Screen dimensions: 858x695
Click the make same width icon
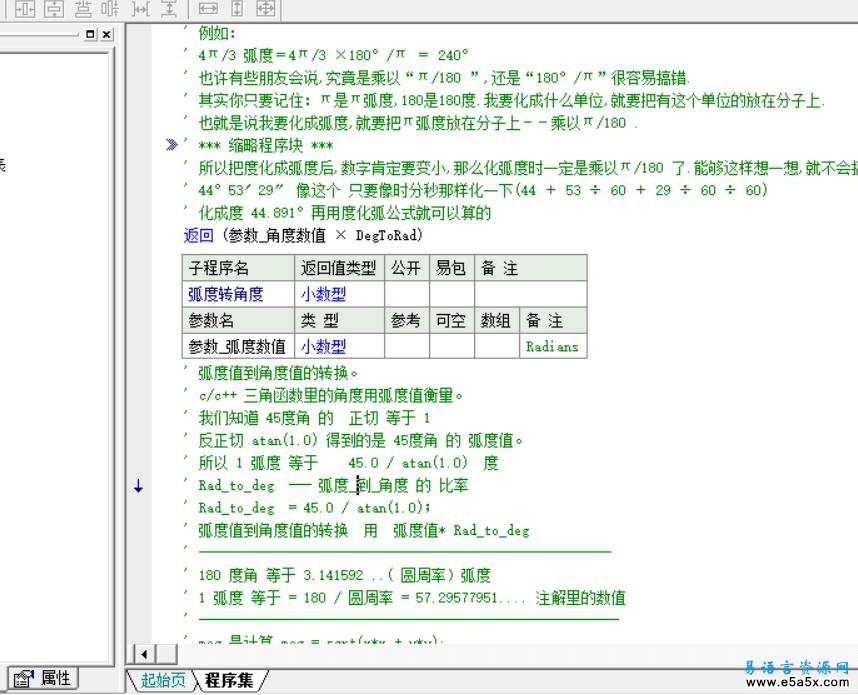[x=208, y=8]
